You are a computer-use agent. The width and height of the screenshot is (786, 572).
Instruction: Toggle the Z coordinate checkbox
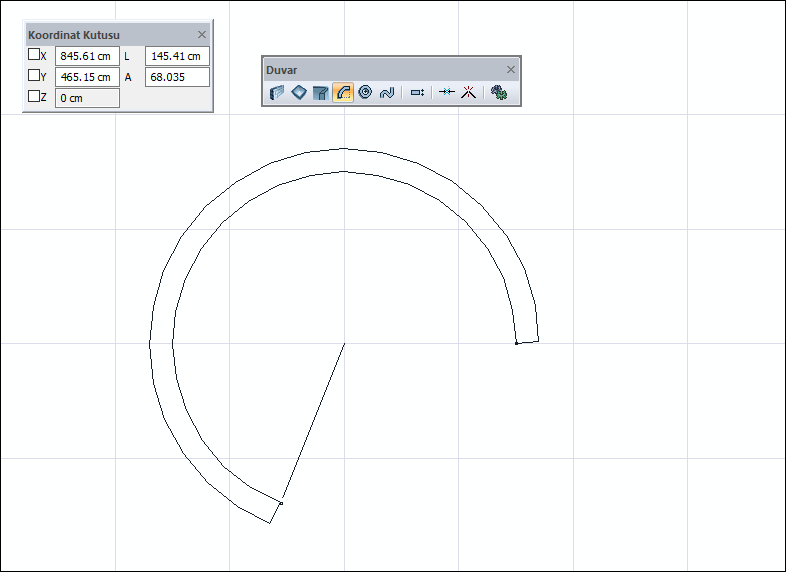34,97
